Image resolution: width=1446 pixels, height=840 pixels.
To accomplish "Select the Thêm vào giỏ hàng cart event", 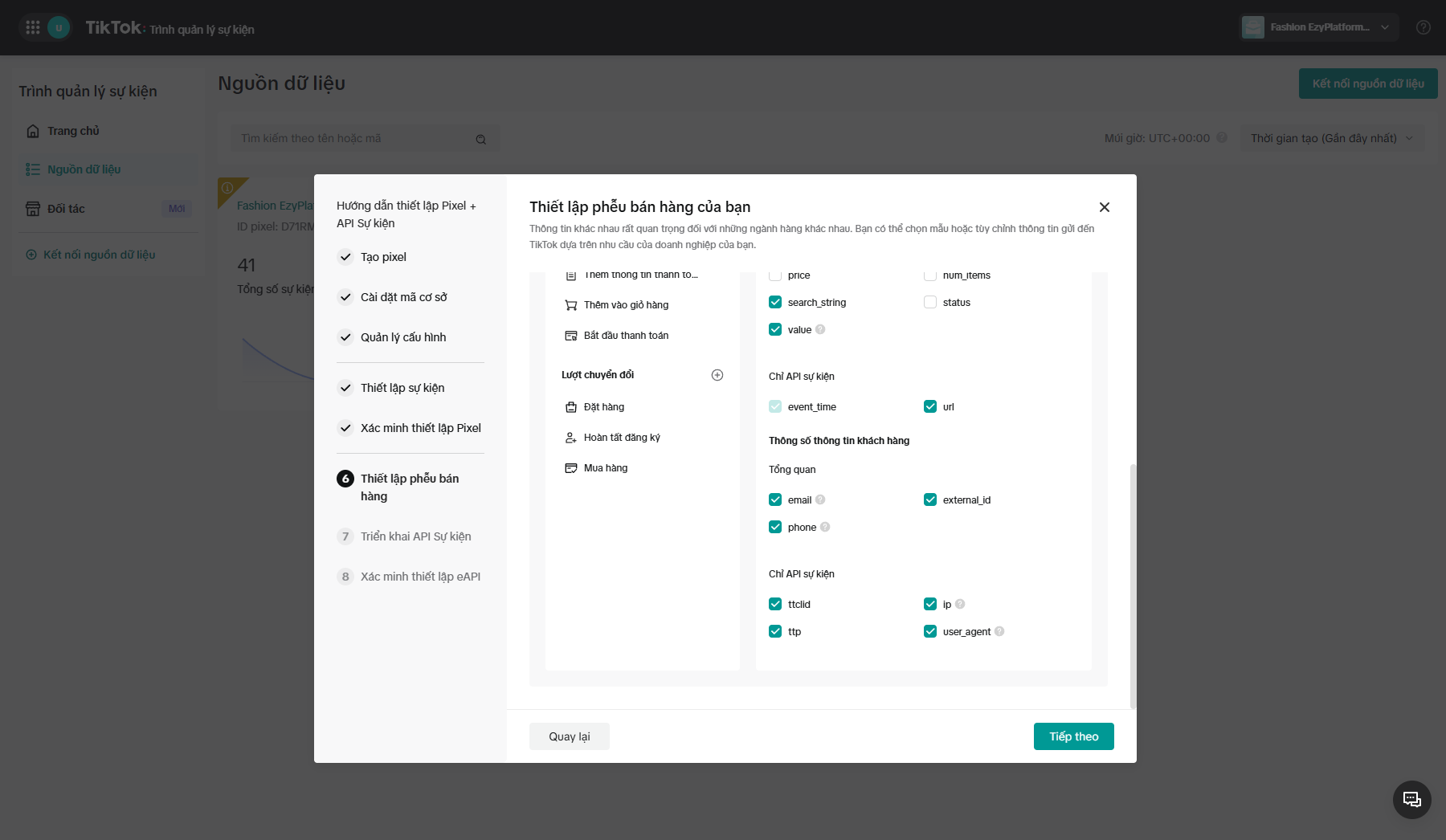I will (x=626, y=305).
